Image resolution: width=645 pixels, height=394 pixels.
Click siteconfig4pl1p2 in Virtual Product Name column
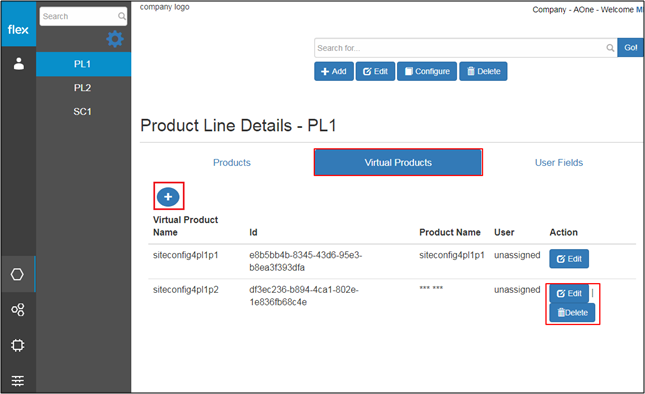[186, 290]
